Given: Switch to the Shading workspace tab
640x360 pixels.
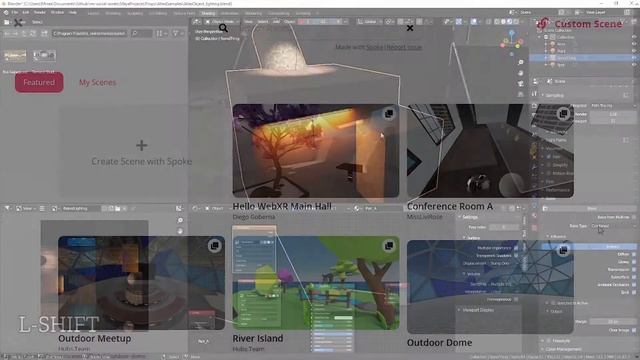Looking at the screenshot, I should [208, 13].
